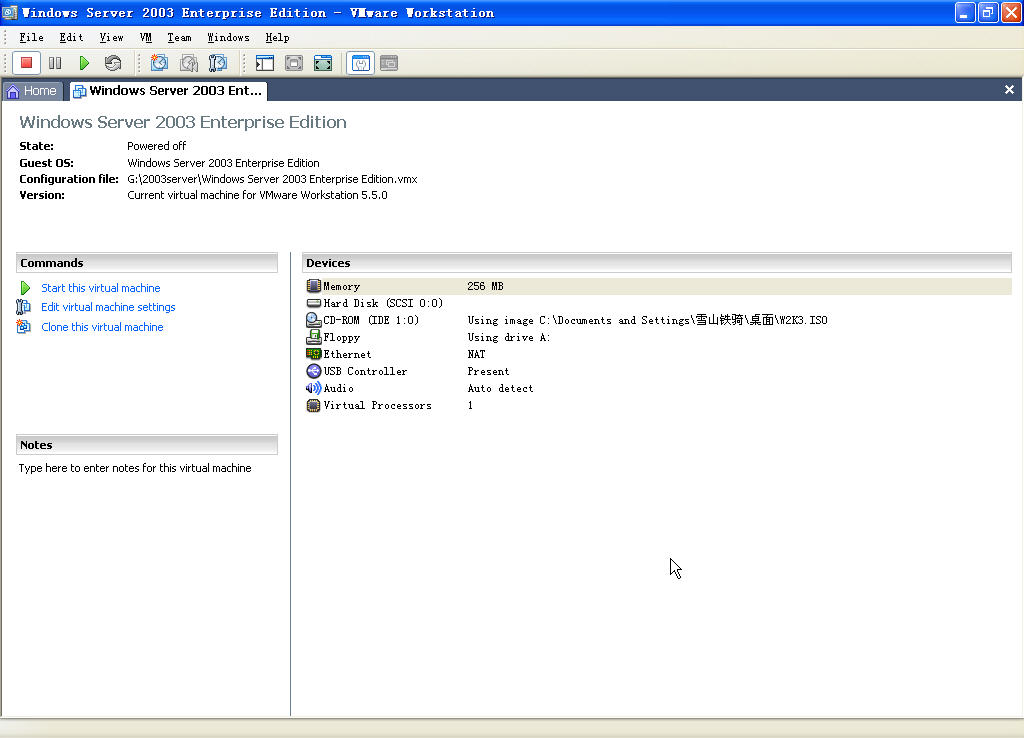This screenshot has height=738, width=1024.
Task: Take a snapshot using the toolbar icon
Action: coord(159,63)
